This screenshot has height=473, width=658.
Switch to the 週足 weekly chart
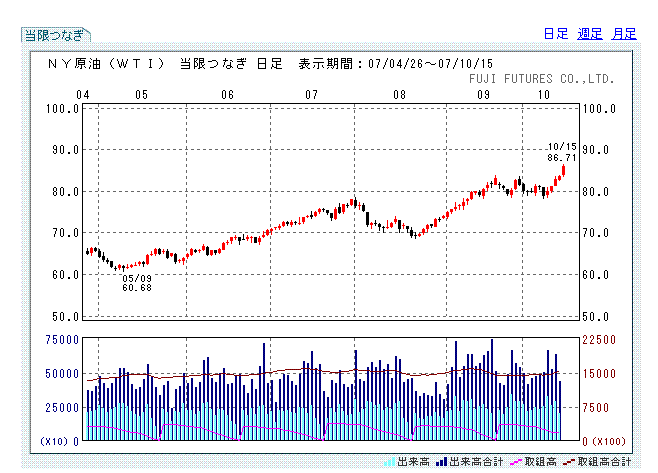[x=590, y=34]
